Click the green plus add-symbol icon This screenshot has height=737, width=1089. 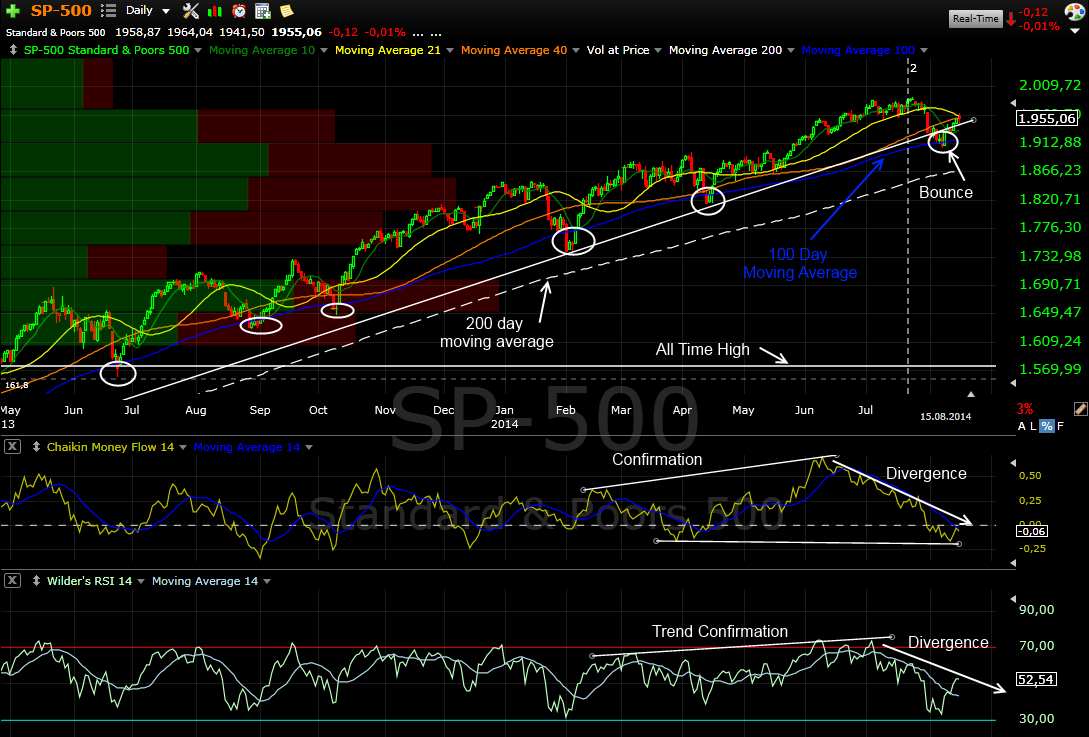pyautogui.click(x=12, y=11)
